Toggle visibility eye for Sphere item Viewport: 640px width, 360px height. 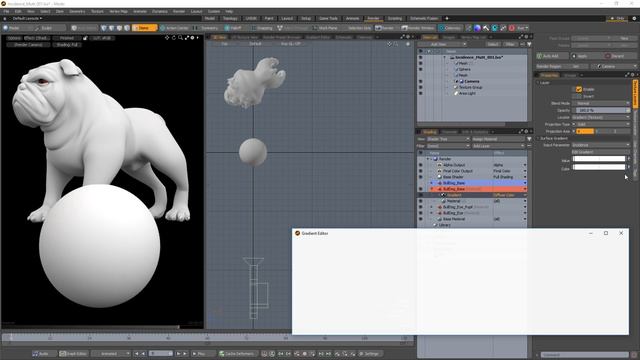point(420,69)
